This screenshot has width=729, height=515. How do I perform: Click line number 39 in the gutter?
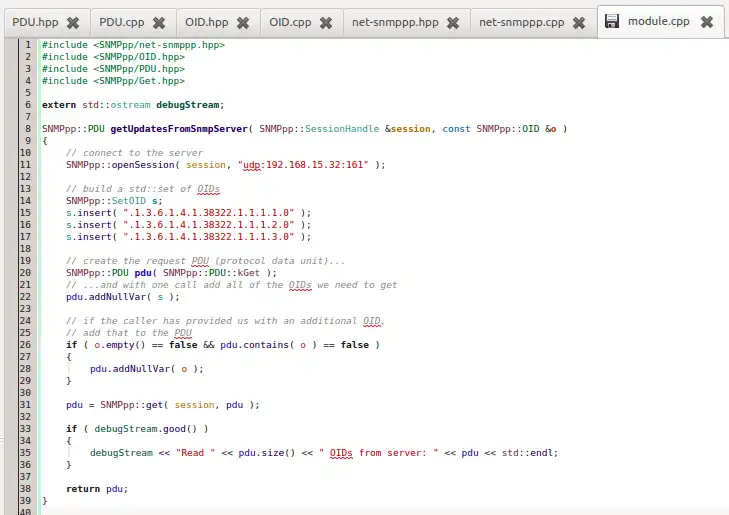pyautogui.click(x=26, y=501)
